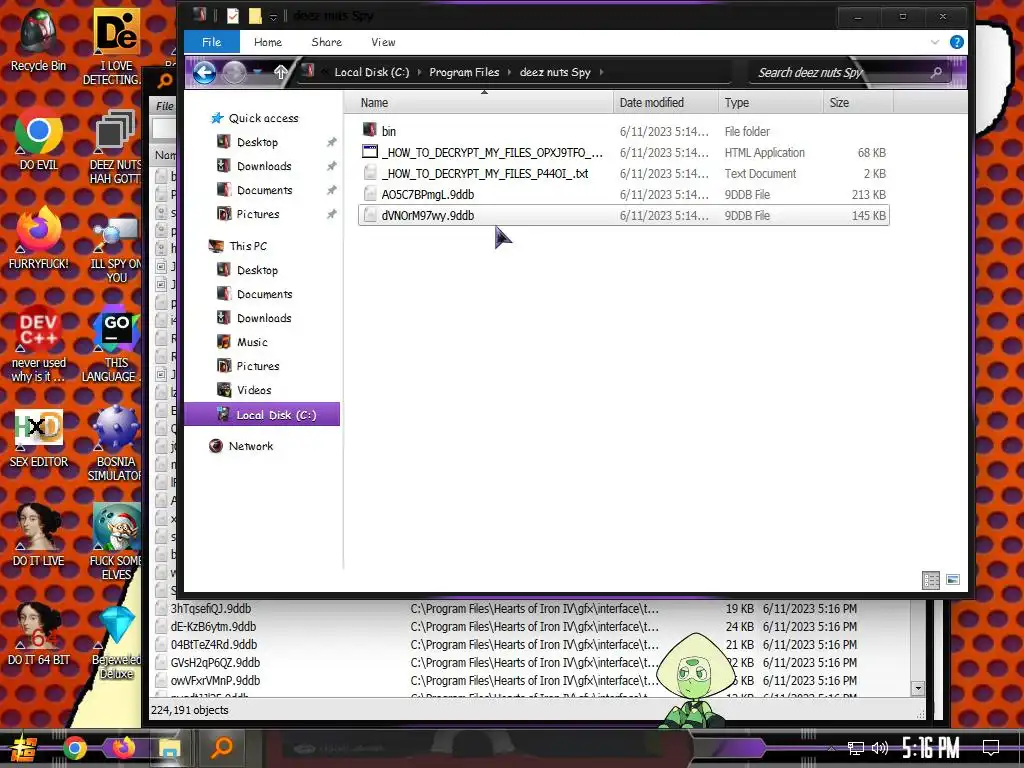Click the Explorer Forward arrow button
The height and width of the screenshot is (768, 1024).
[x=234, y=72]
